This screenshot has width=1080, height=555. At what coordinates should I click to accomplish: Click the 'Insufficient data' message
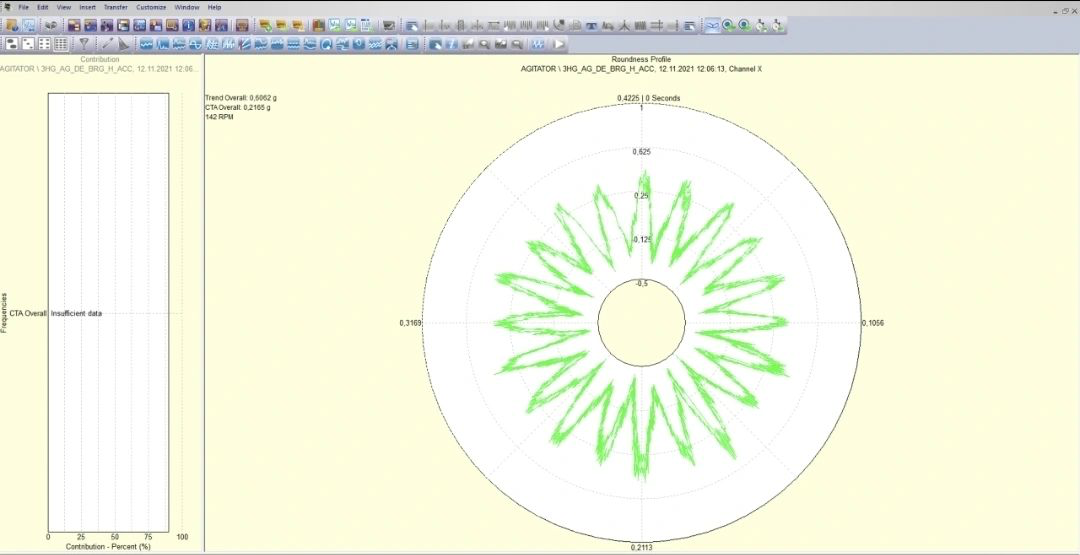(76, 313)
